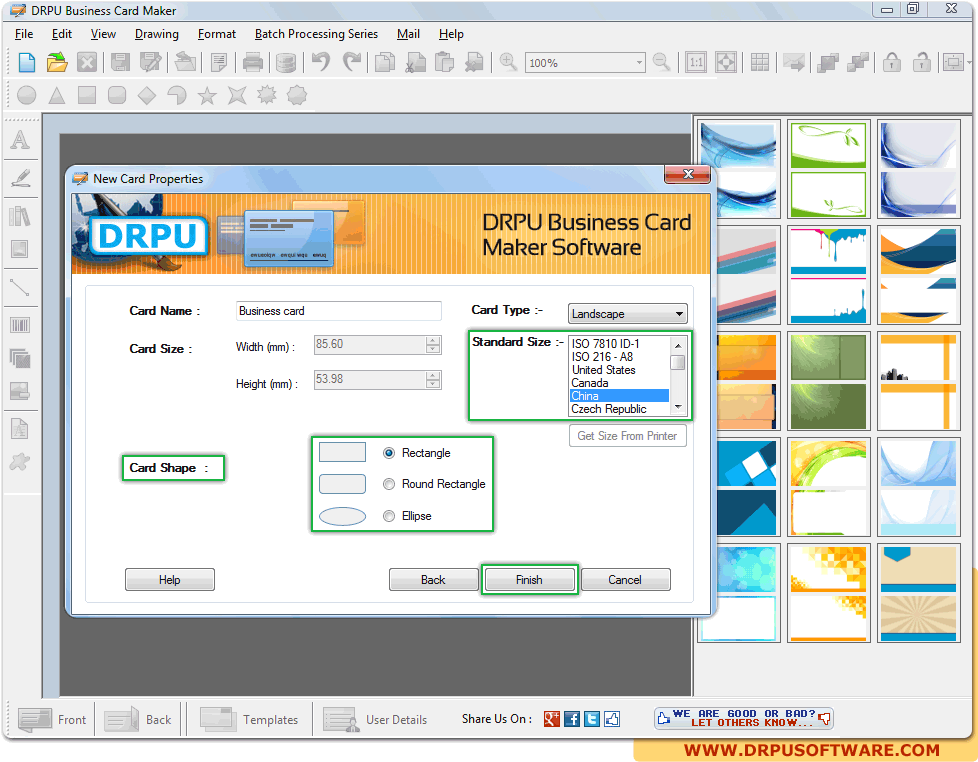Select the pencil drawing tool in sidebar
Image resolution: width=978 pixels, height=762 pixels.
[x=20, y=178]
